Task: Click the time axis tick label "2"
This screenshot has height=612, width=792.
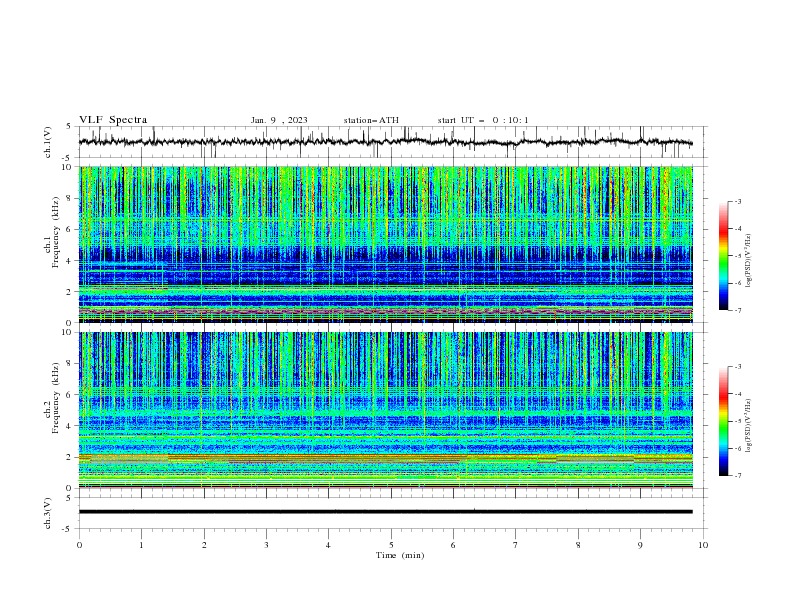Action: [204, 545]
